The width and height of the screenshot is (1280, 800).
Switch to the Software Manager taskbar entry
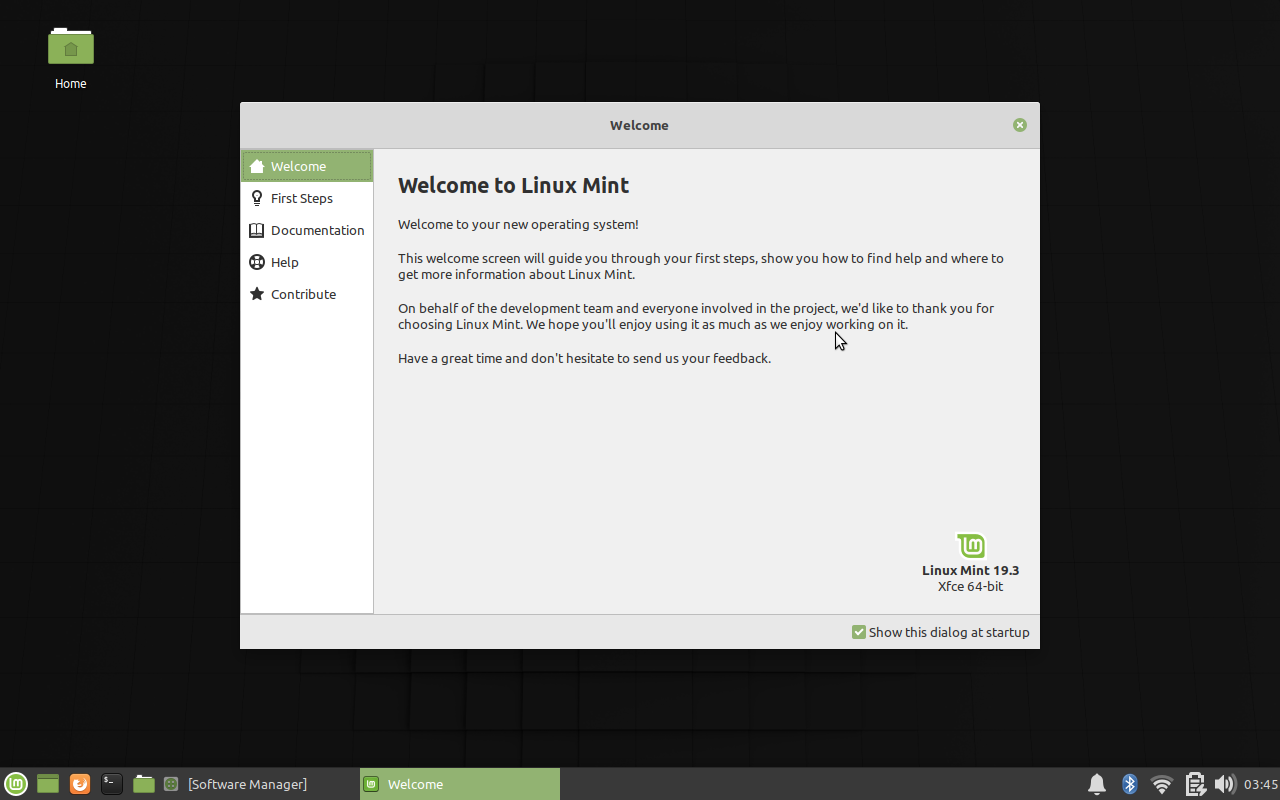pyautogui.click(x=247, y=784)
